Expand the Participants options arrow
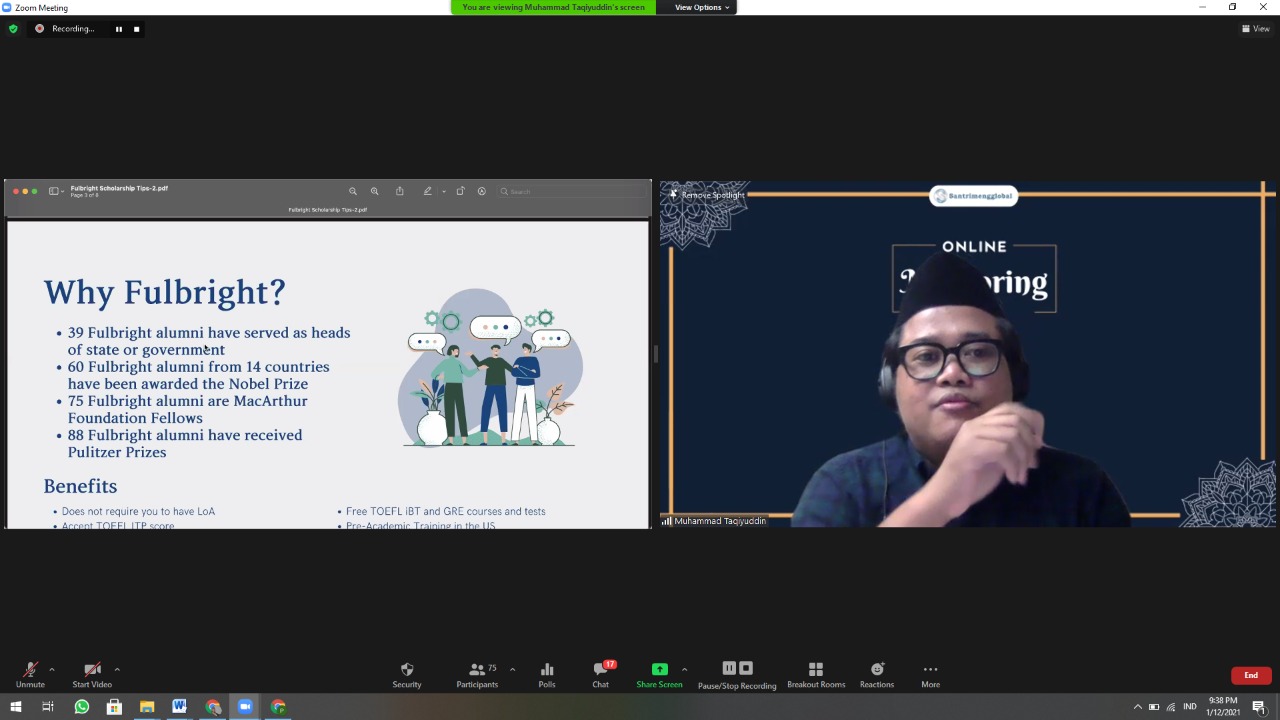Screen dimensions: 1280x720 coord(512,669)
